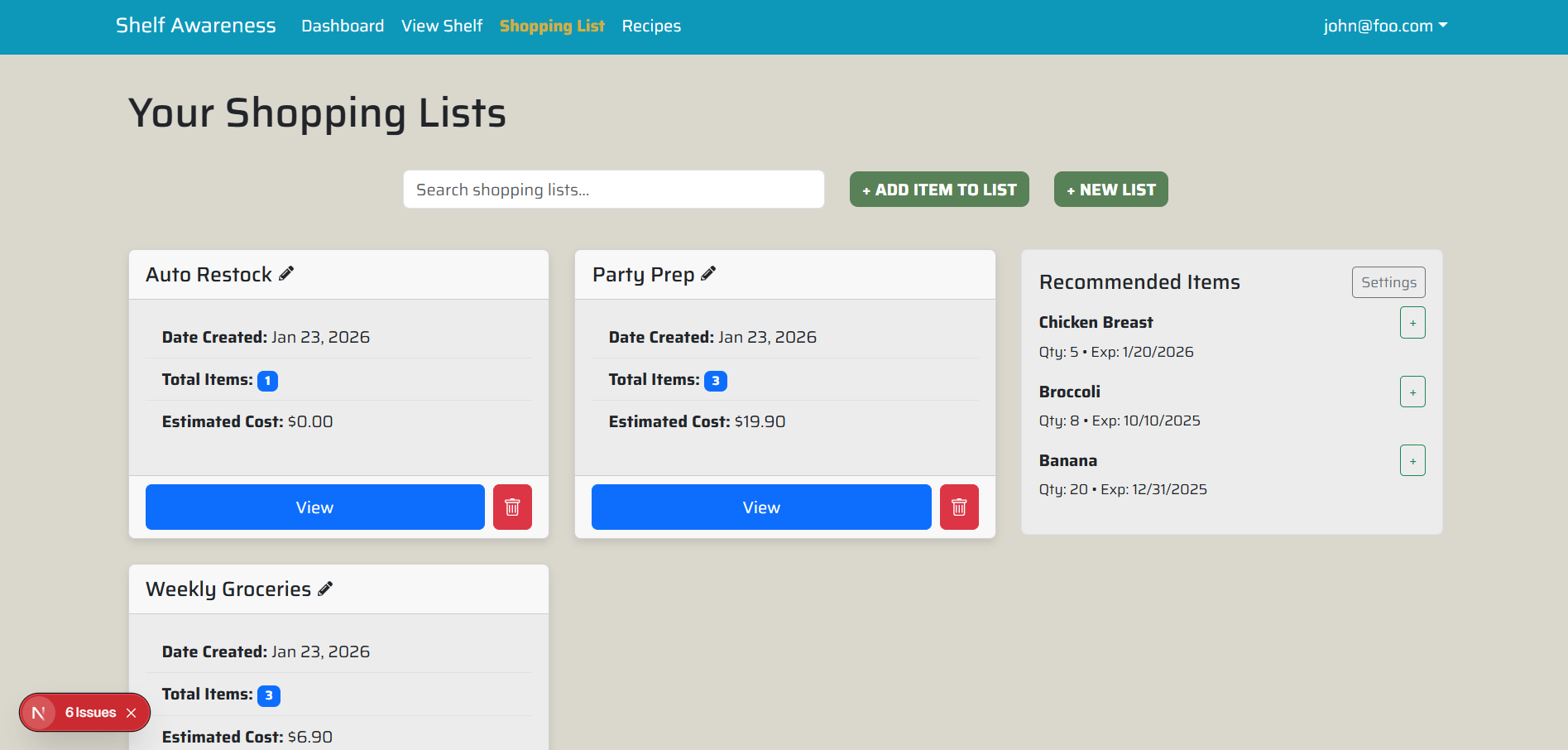The image size is (1568, 750).
Task: Open Recommended Items settings
Action: coord(1388,281)
